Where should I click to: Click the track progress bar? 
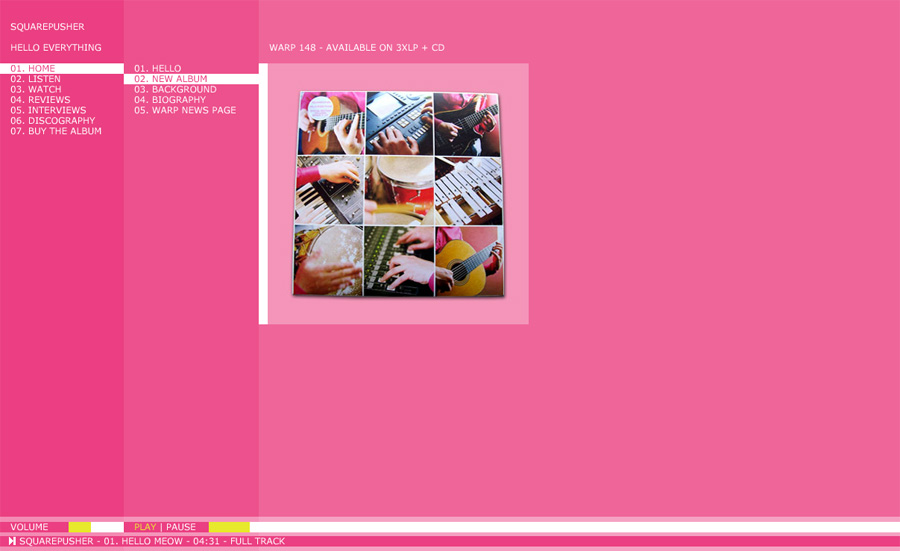tap(554, 527)
